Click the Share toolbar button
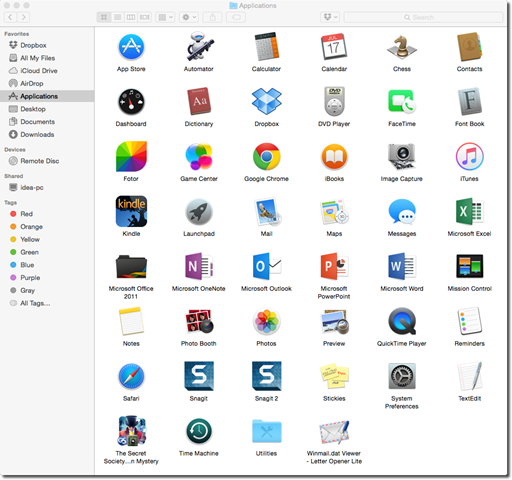 [x=212, y=17]
